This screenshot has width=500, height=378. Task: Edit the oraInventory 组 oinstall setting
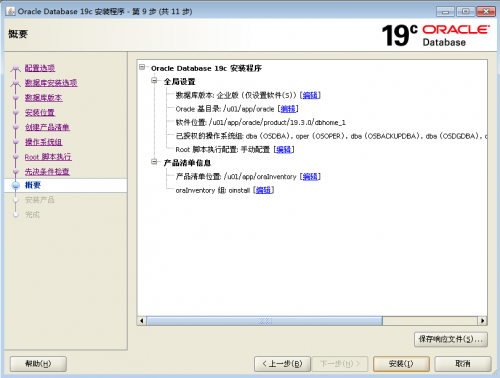tap(263, 190)
